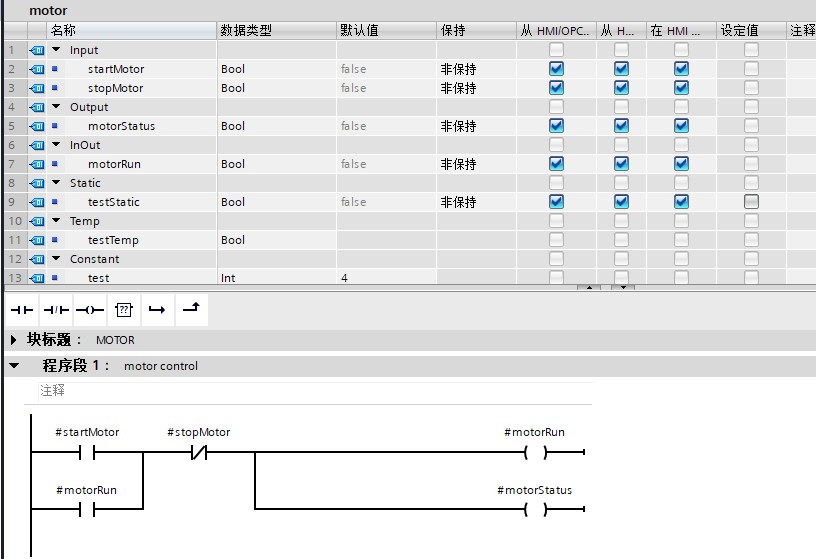
Task: Click the motorStatus output coil in ladder
Action: click(536, 509)
